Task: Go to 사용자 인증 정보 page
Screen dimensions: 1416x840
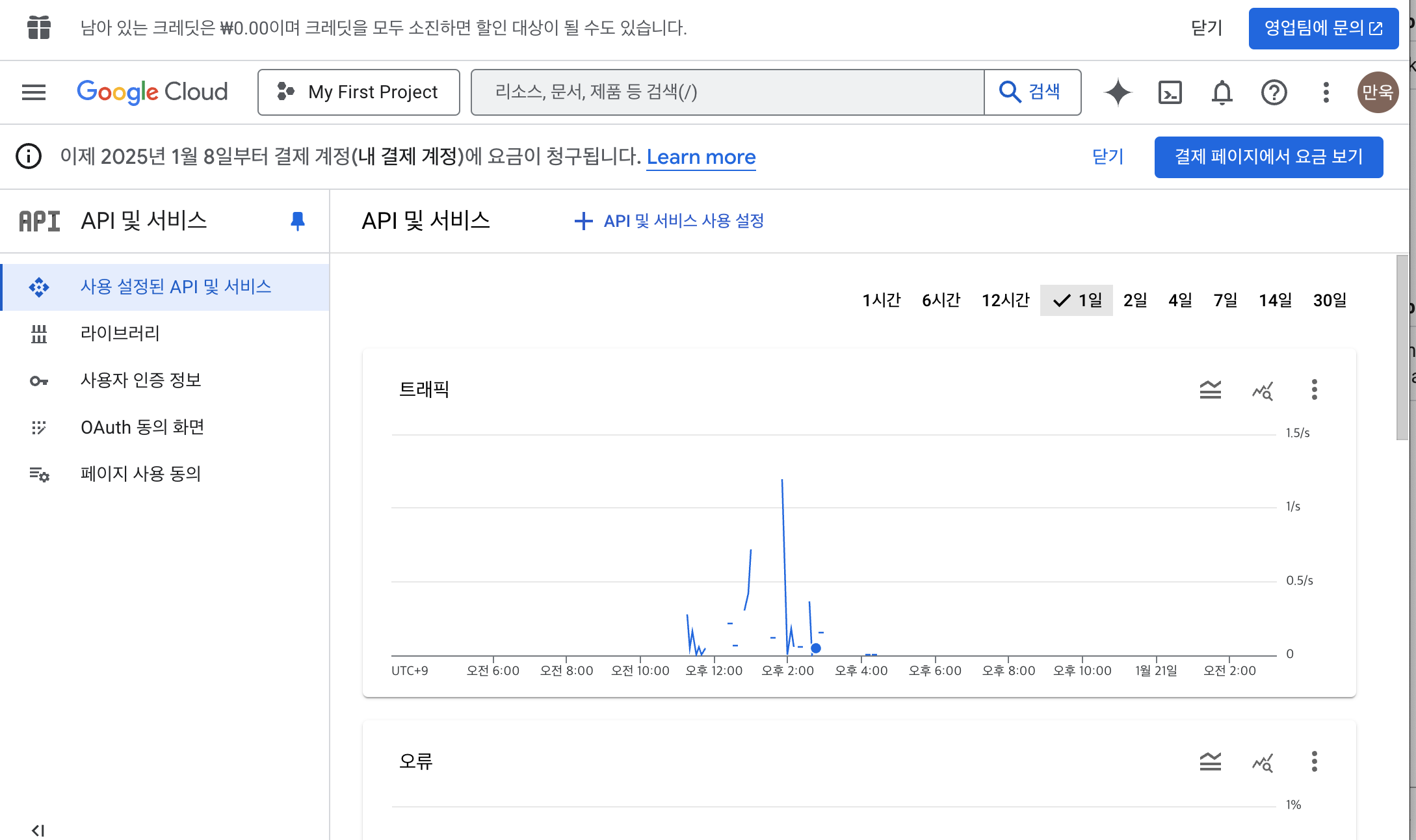Action: pos(140,380)
